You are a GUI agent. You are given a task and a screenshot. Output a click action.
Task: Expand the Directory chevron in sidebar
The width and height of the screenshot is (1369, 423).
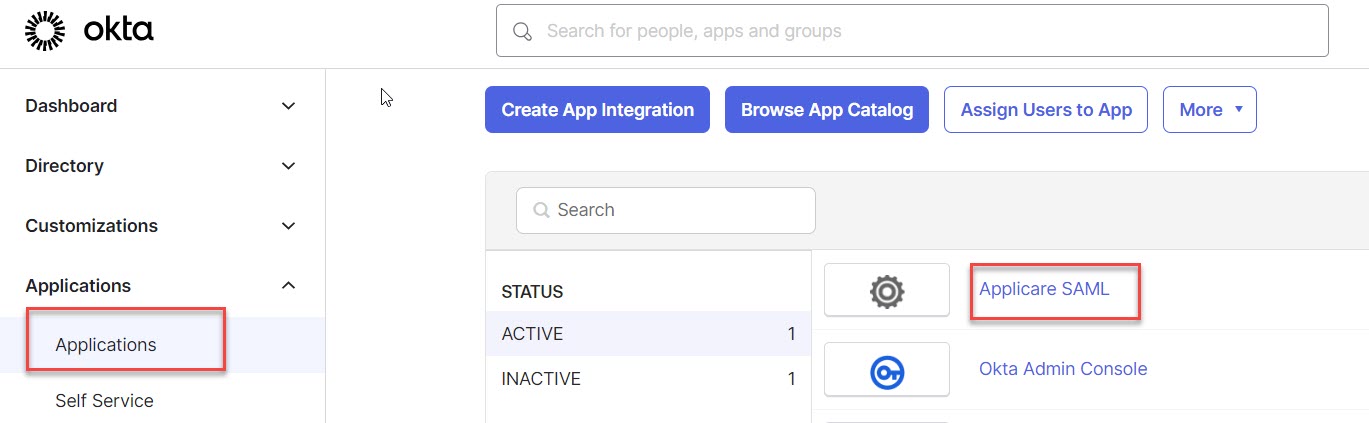pos(289,166)
